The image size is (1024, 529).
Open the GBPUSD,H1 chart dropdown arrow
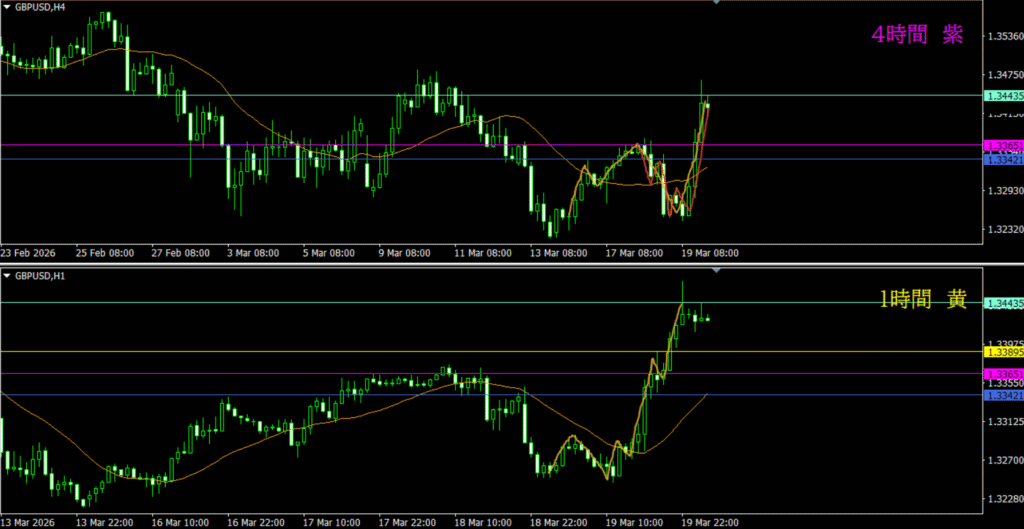[x=7, y=275]
